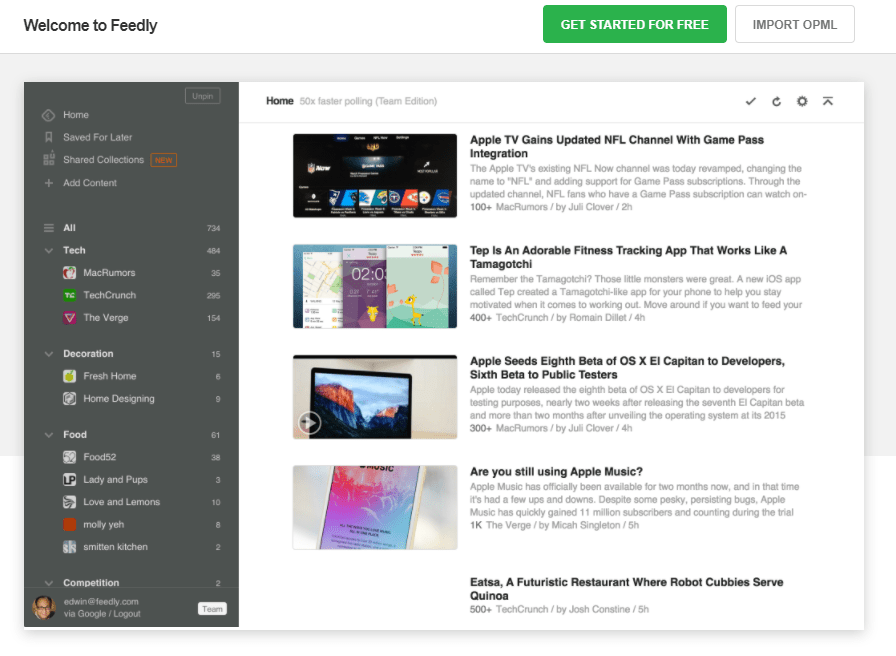Collapse the Tech category chevron

pyautogui.click(x=49, y=250)
